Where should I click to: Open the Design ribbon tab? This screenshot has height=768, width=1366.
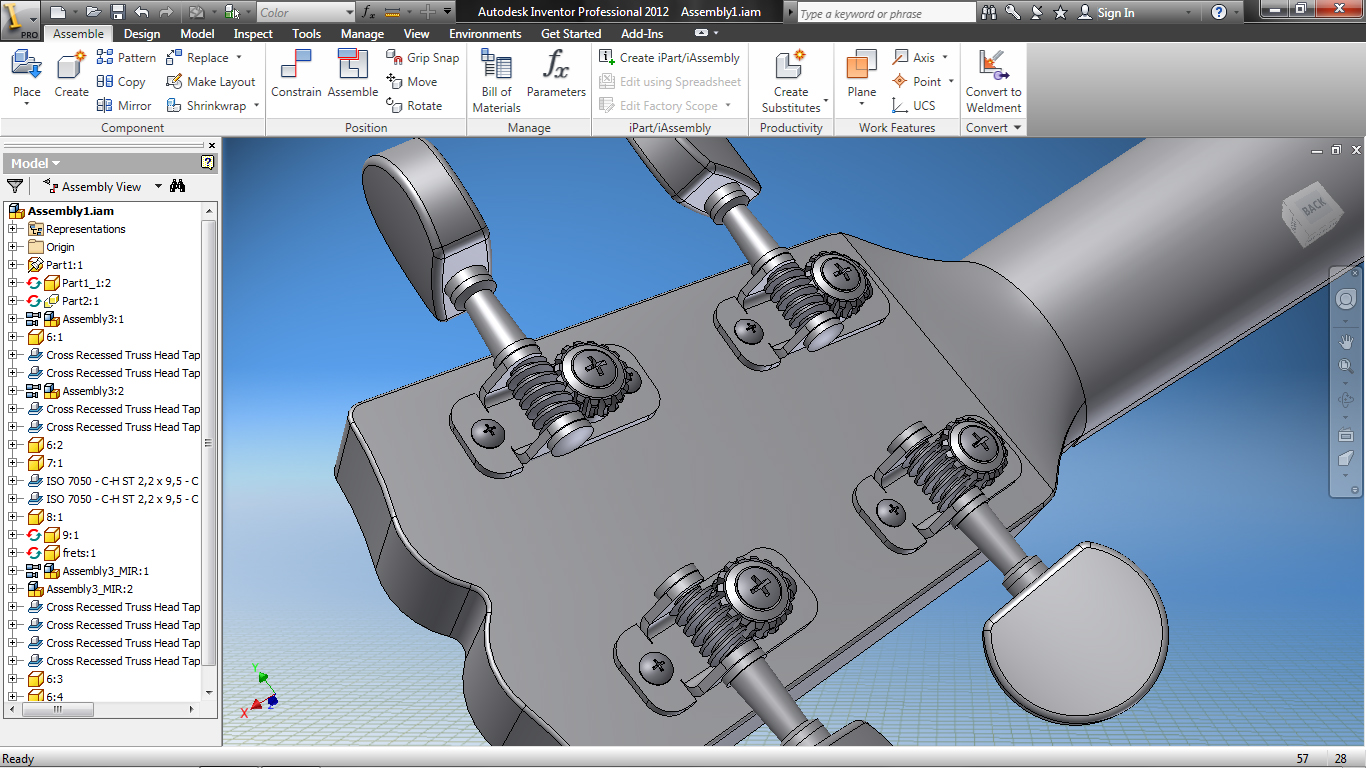[142, 34]
